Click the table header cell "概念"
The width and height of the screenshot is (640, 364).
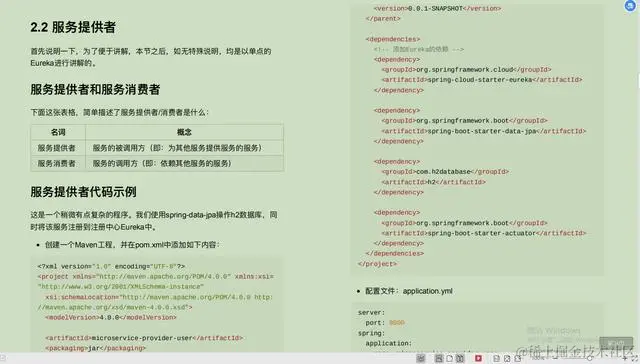pyautogui.click(x=184, y=132)
